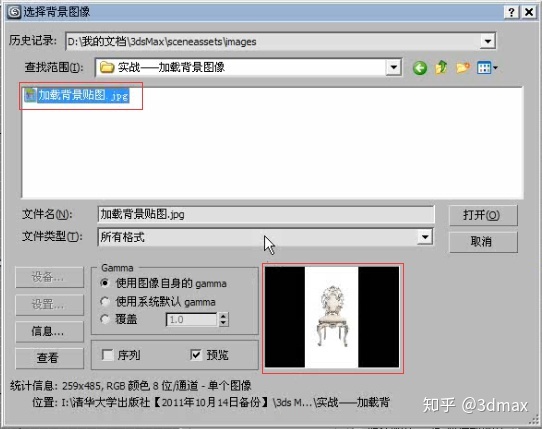This screenshot has height=429, width=542.
Task: Select 使用图像自身的 gamma radio
Action: tap(105, 283)
